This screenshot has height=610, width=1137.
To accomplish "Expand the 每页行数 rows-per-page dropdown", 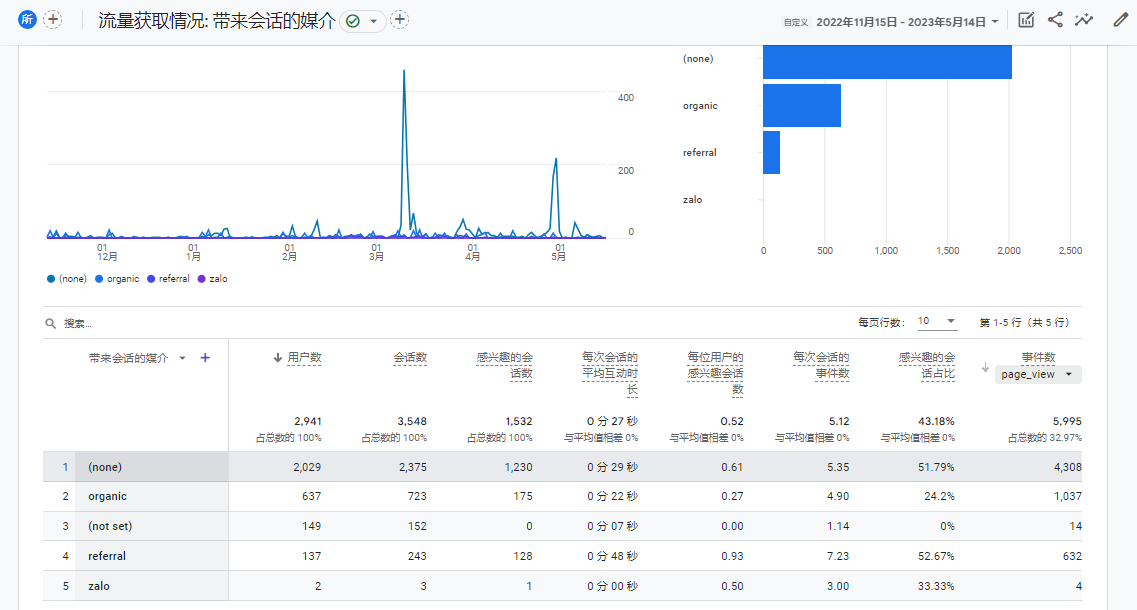I will click(937, 322).
